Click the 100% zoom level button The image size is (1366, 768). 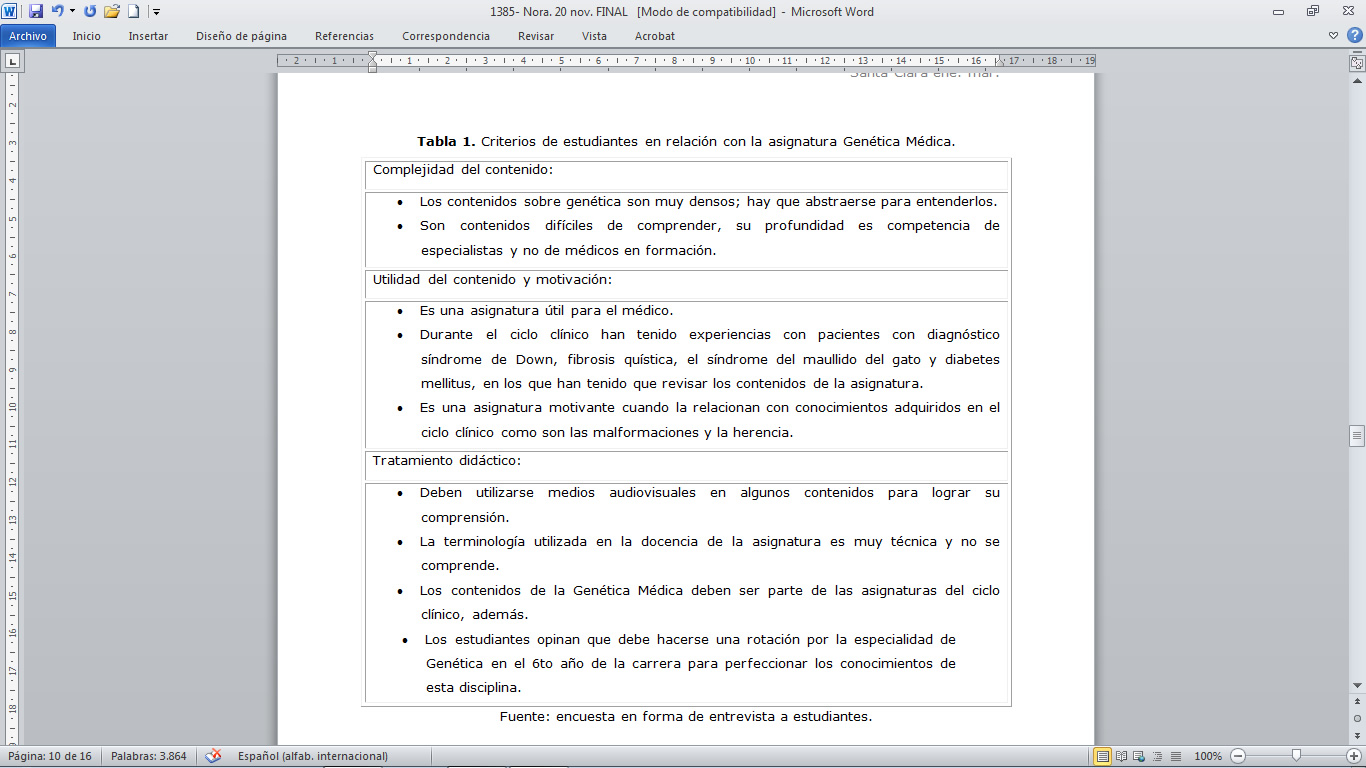(1207, 756)
